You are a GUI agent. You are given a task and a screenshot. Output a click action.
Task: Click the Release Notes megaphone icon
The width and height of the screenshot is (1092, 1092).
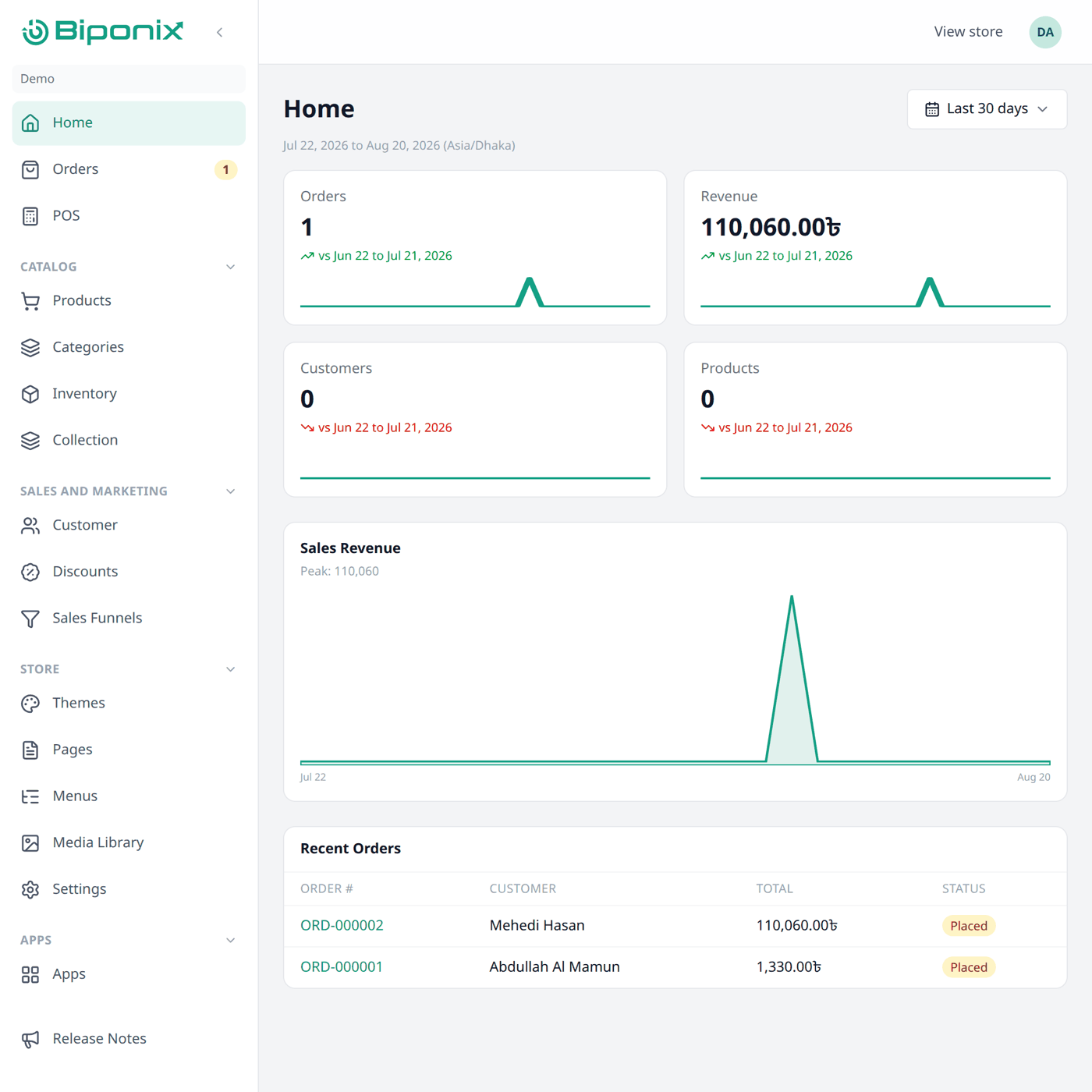click(x=30, y=1039)
